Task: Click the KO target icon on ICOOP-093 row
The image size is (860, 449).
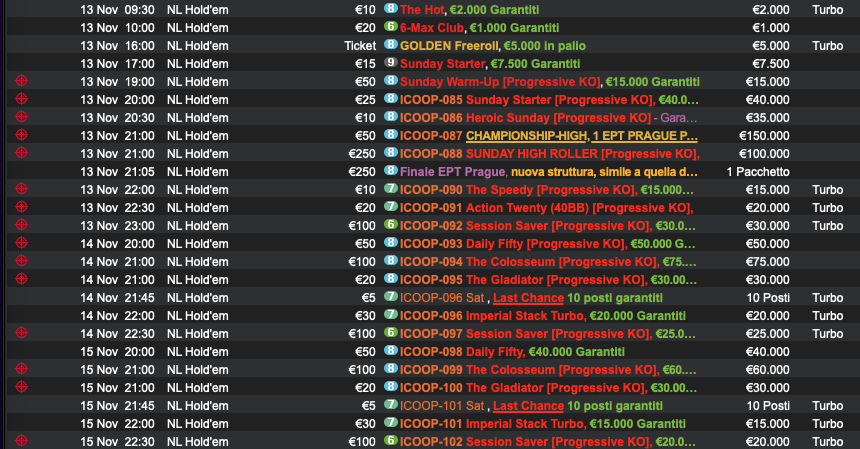Action: pyautogui.click(x=21, y=243)
